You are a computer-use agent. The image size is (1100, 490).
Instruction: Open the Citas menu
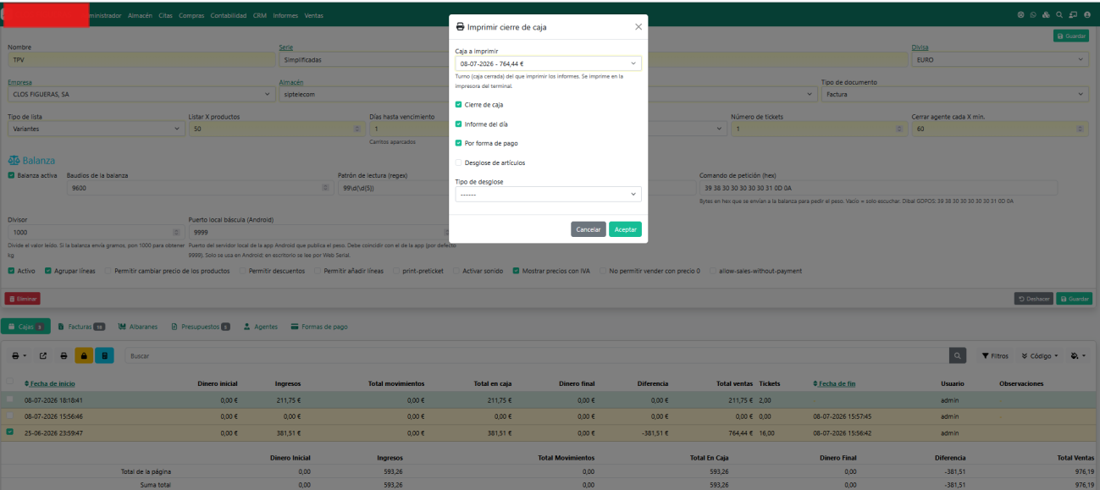click(166, 15)
